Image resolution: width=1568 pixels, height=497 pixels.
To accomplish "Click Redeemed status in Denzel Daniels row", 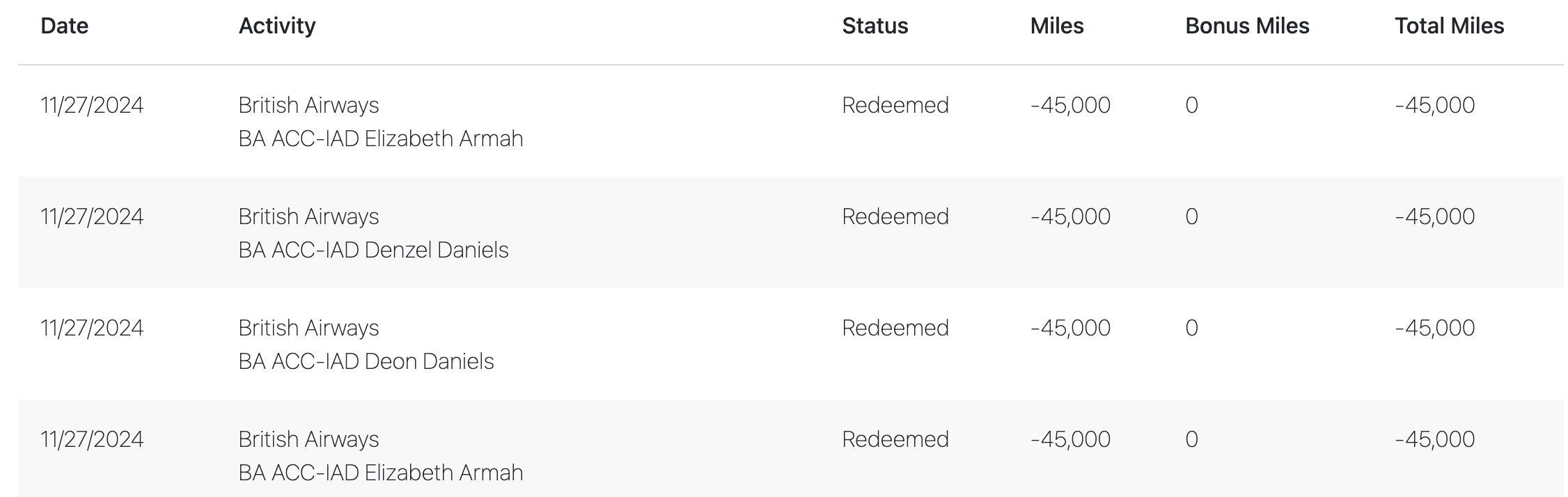I will click(x=895, y=216).
